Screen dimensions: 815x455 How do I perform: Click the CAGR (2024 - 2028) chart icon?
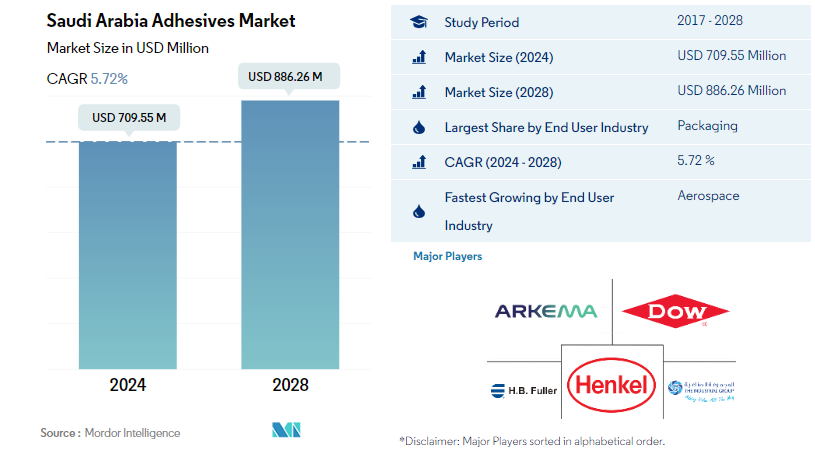[419, 162]
